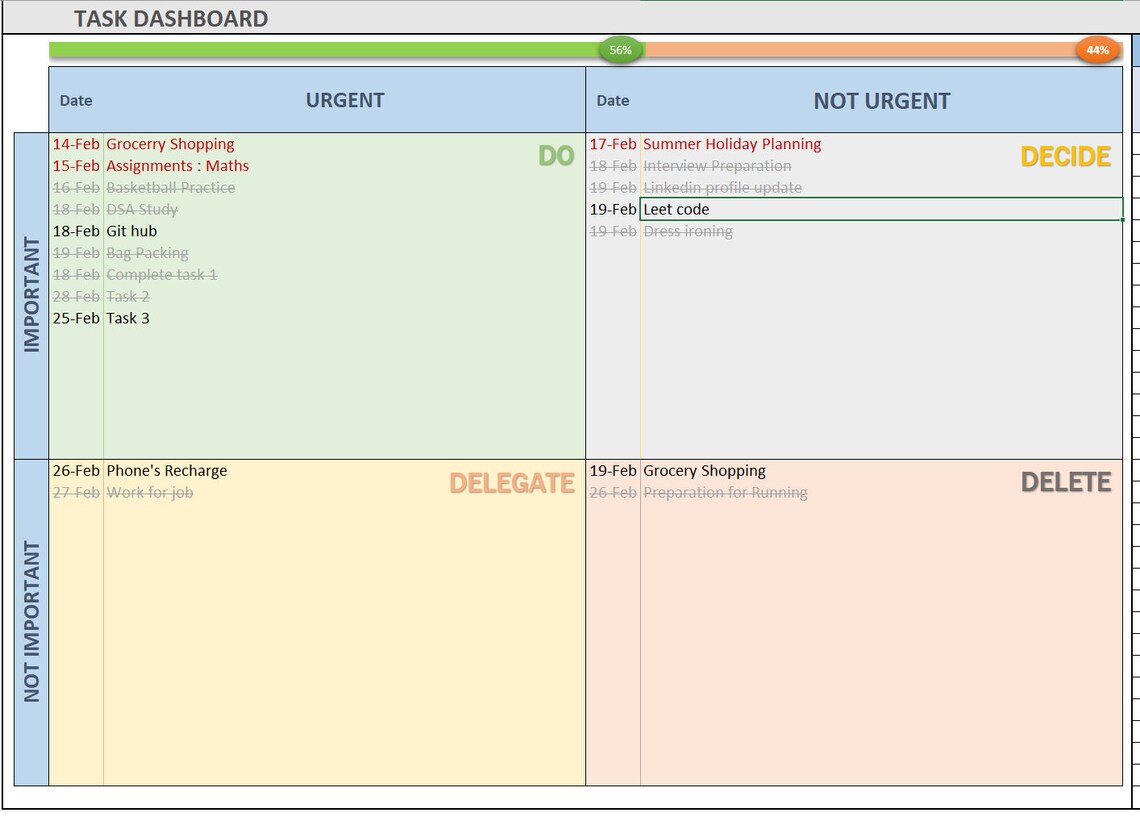Click the Summer Holiday Planning task
The image size is (1140, 821).
click(x=731, y=144)
